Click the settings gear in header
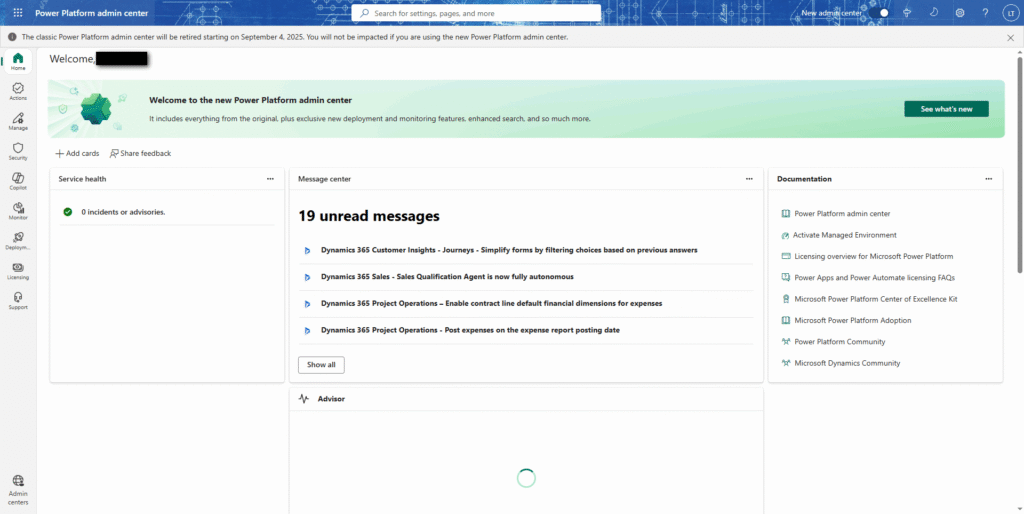 pos(960,13)
